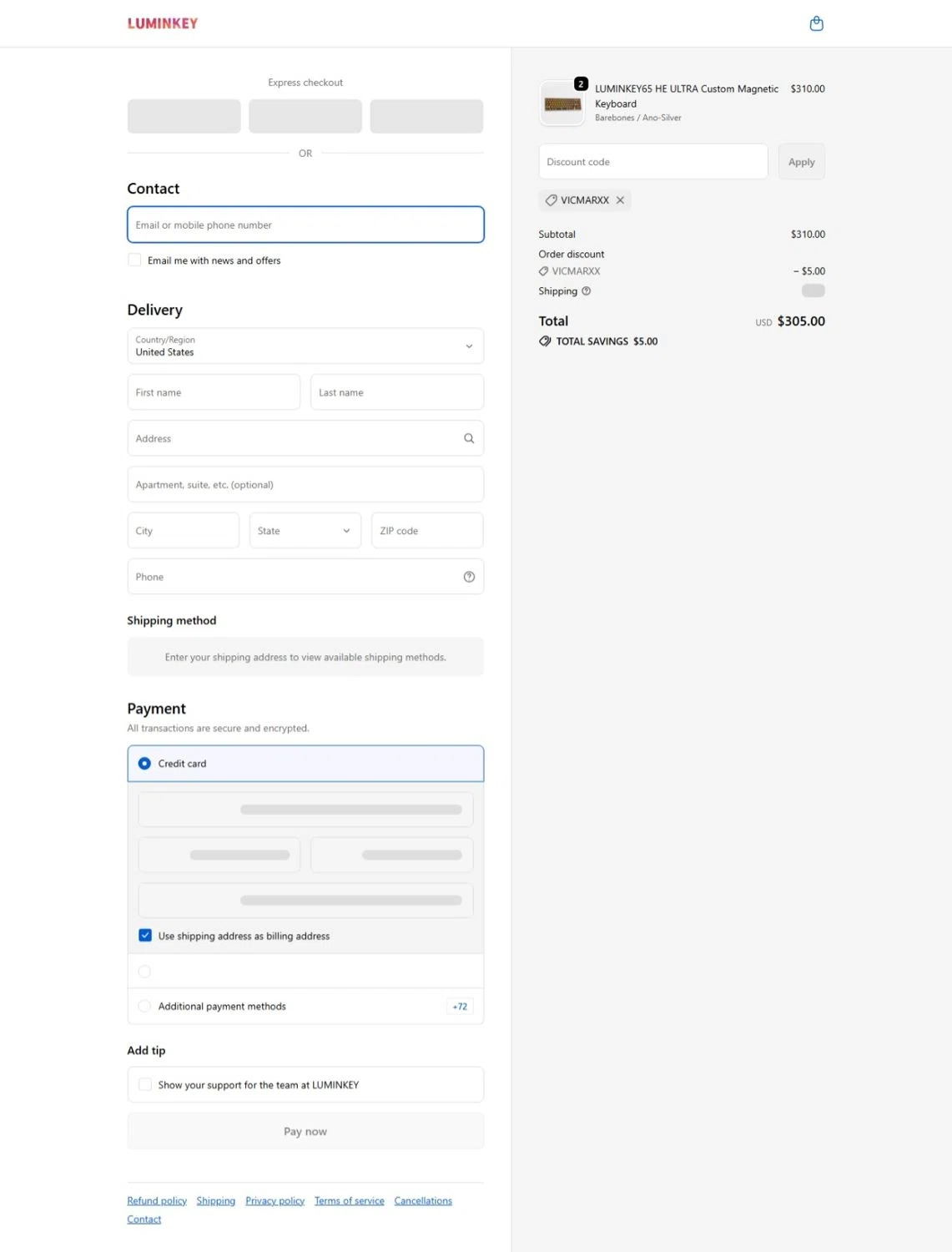The height and width of the screenshot is (1252, 952).
Task: Open the Shipping policy link
Action: point(216,1201)
